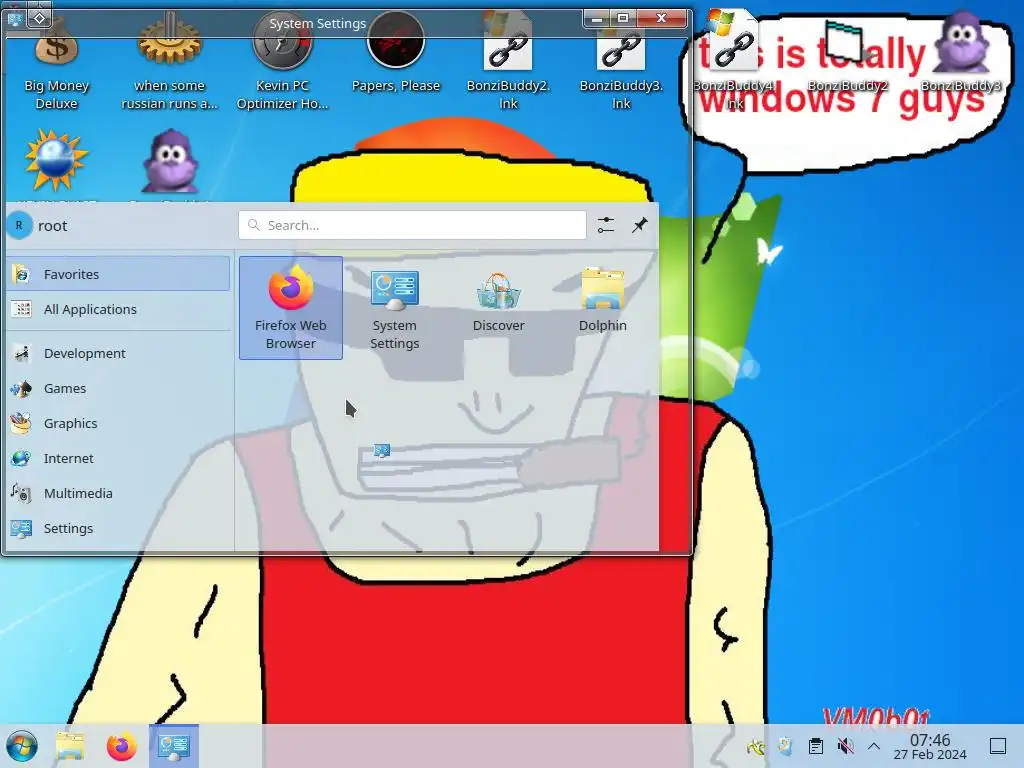Expand hidden system tray icons

874,746
